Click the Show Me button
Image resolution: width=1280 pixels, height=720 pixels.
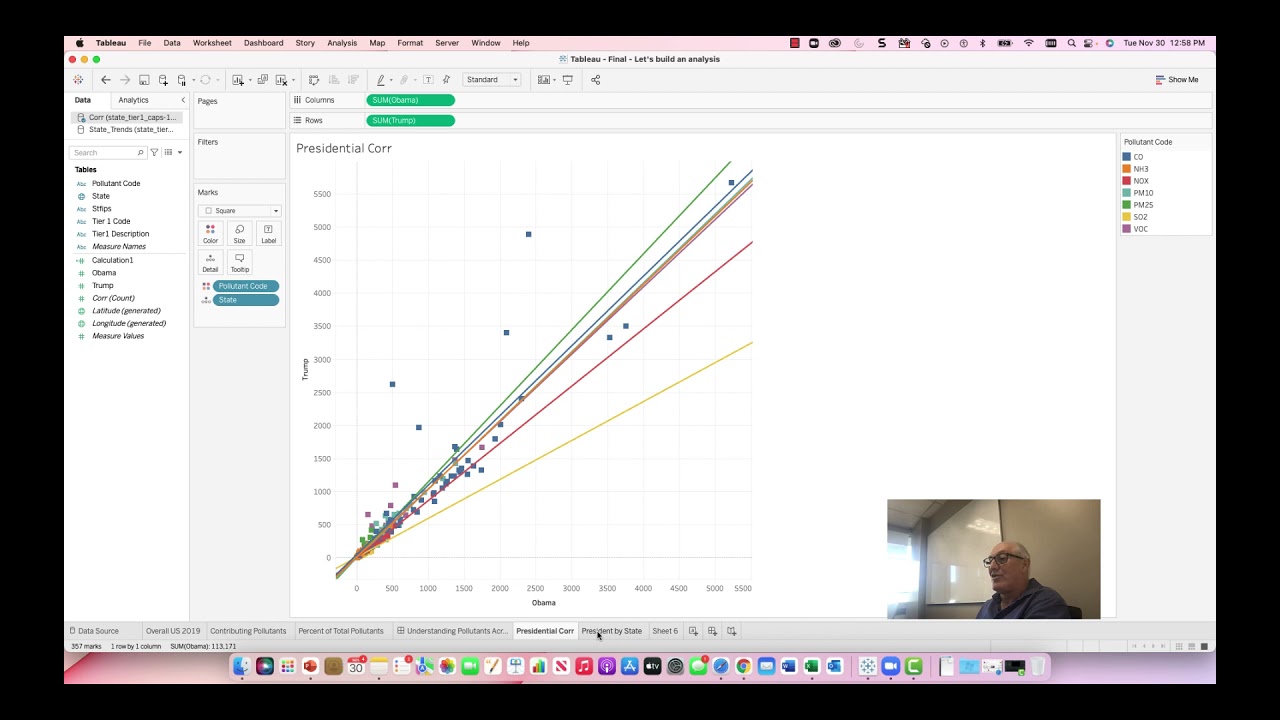point(1177,80)
